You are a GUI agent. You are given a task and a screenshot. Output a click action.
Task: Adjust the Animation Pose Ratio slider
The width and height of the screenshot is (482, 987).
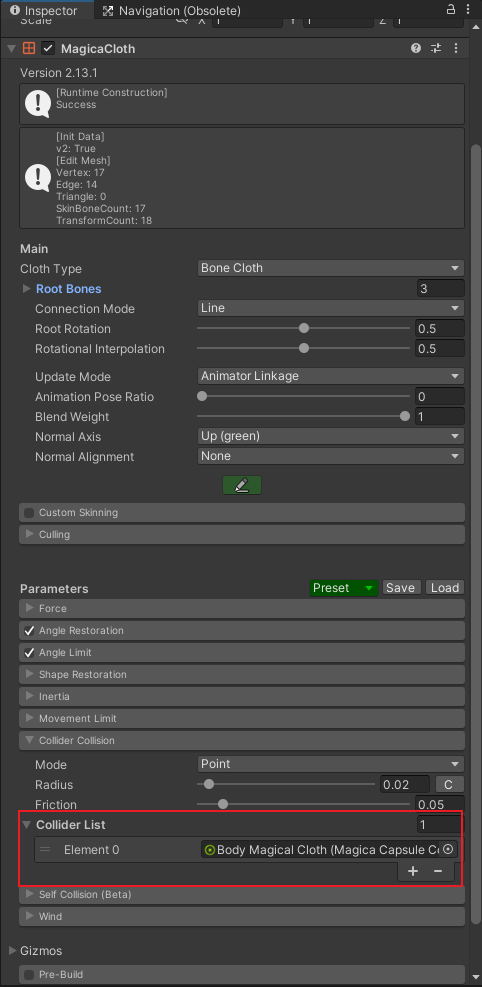pos(303,397)
